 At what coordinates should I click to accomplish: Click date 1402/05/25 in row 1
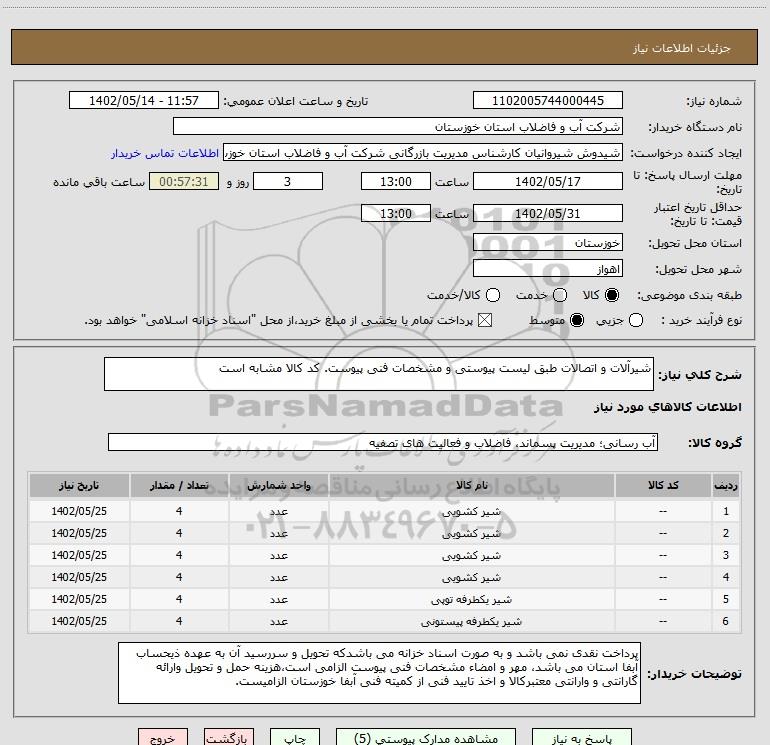pyautogui.click(x=79, y=511)
